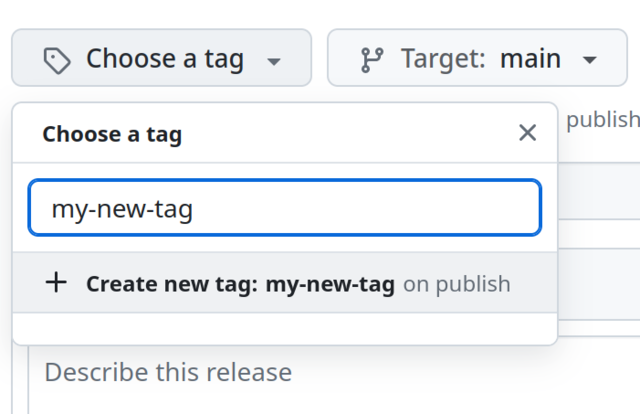This screenshot has height=414, width=640.
Task: Click the empty area below the create tag option
Action: (284, 328)
